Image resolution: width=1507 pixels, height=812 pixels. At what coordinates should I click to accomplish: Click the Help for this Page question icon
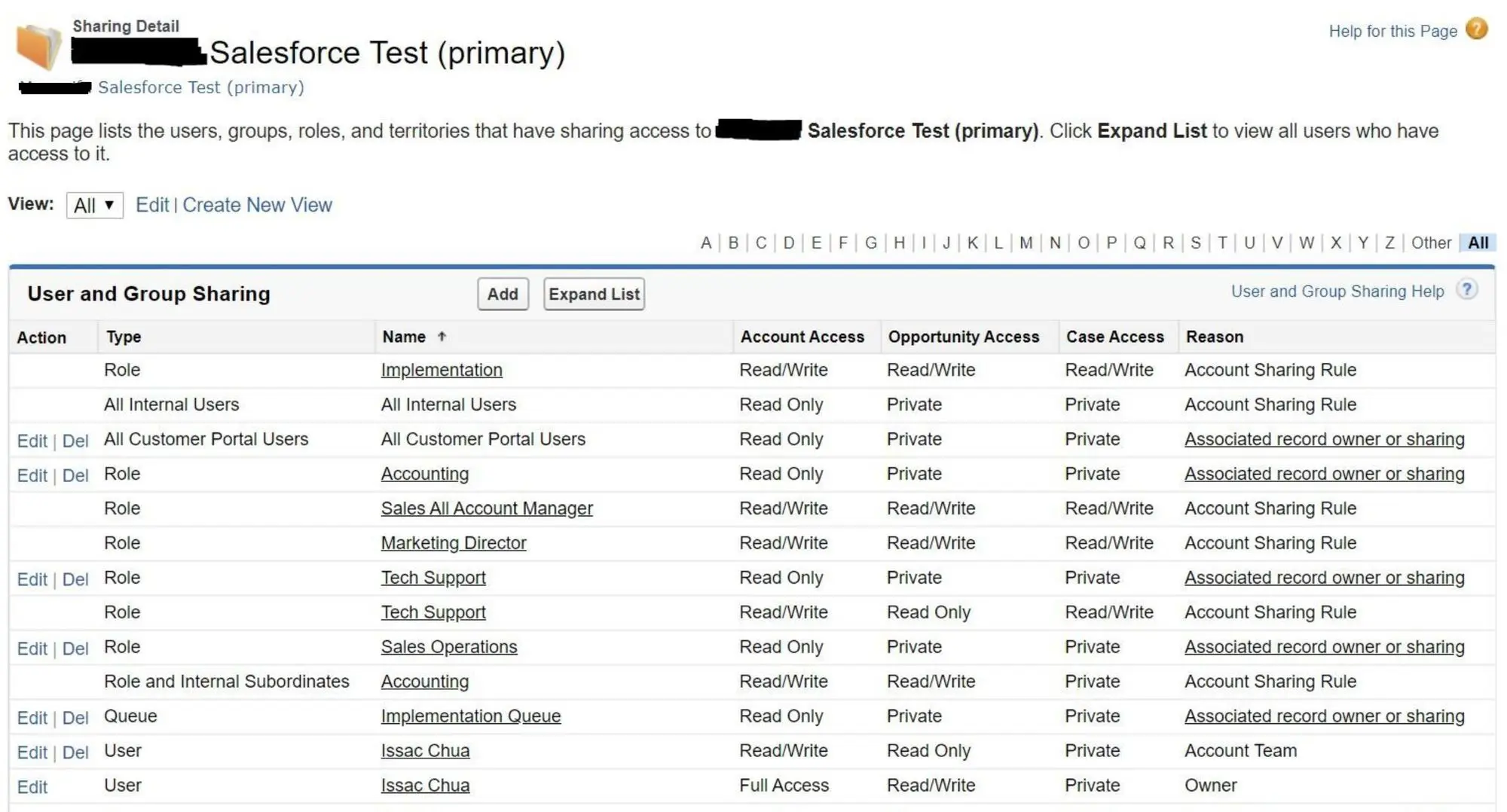click(1477, 29)
